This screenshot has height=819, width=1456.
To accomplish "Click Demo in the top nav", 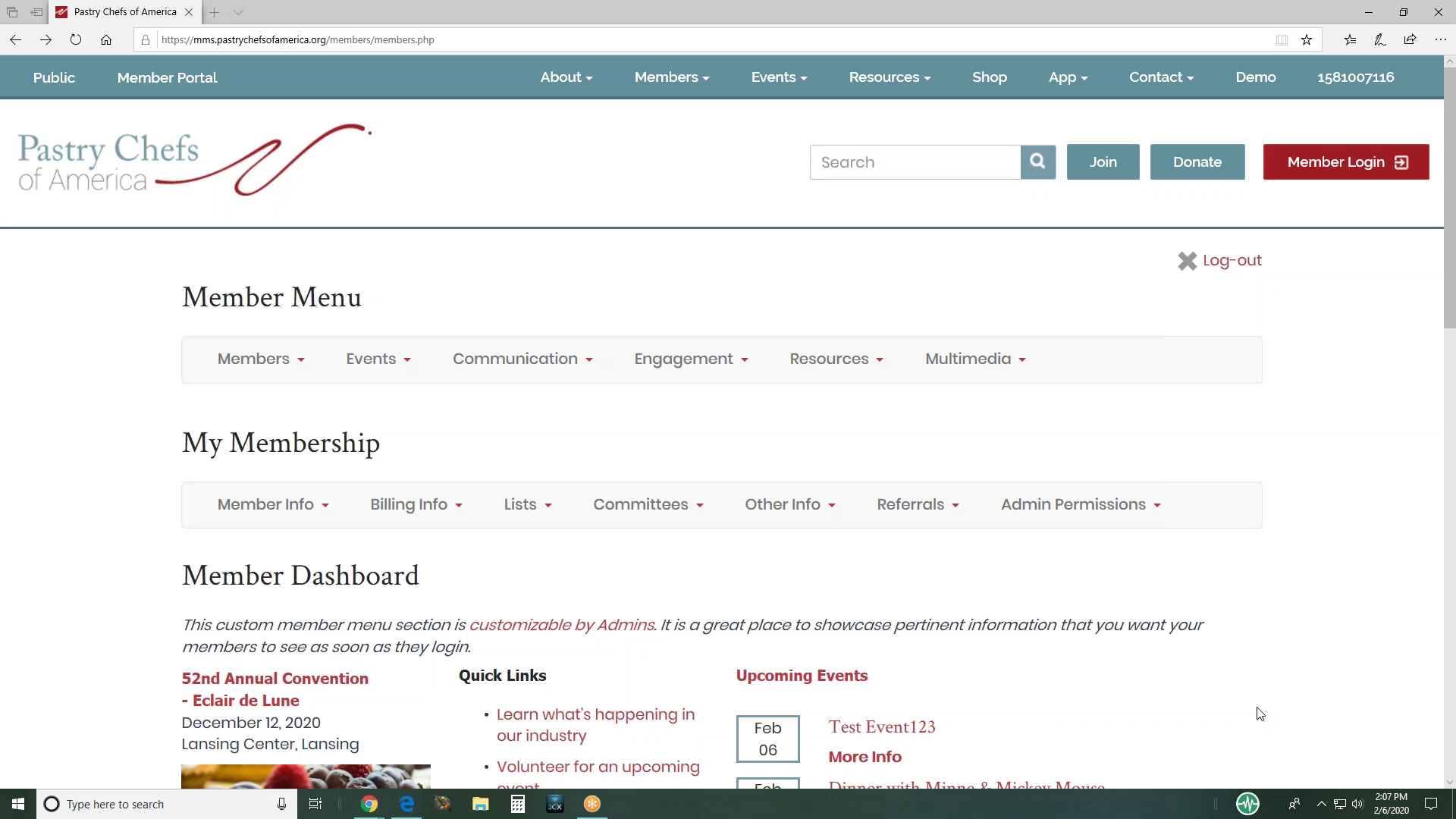I will (x=1256, y=77).
